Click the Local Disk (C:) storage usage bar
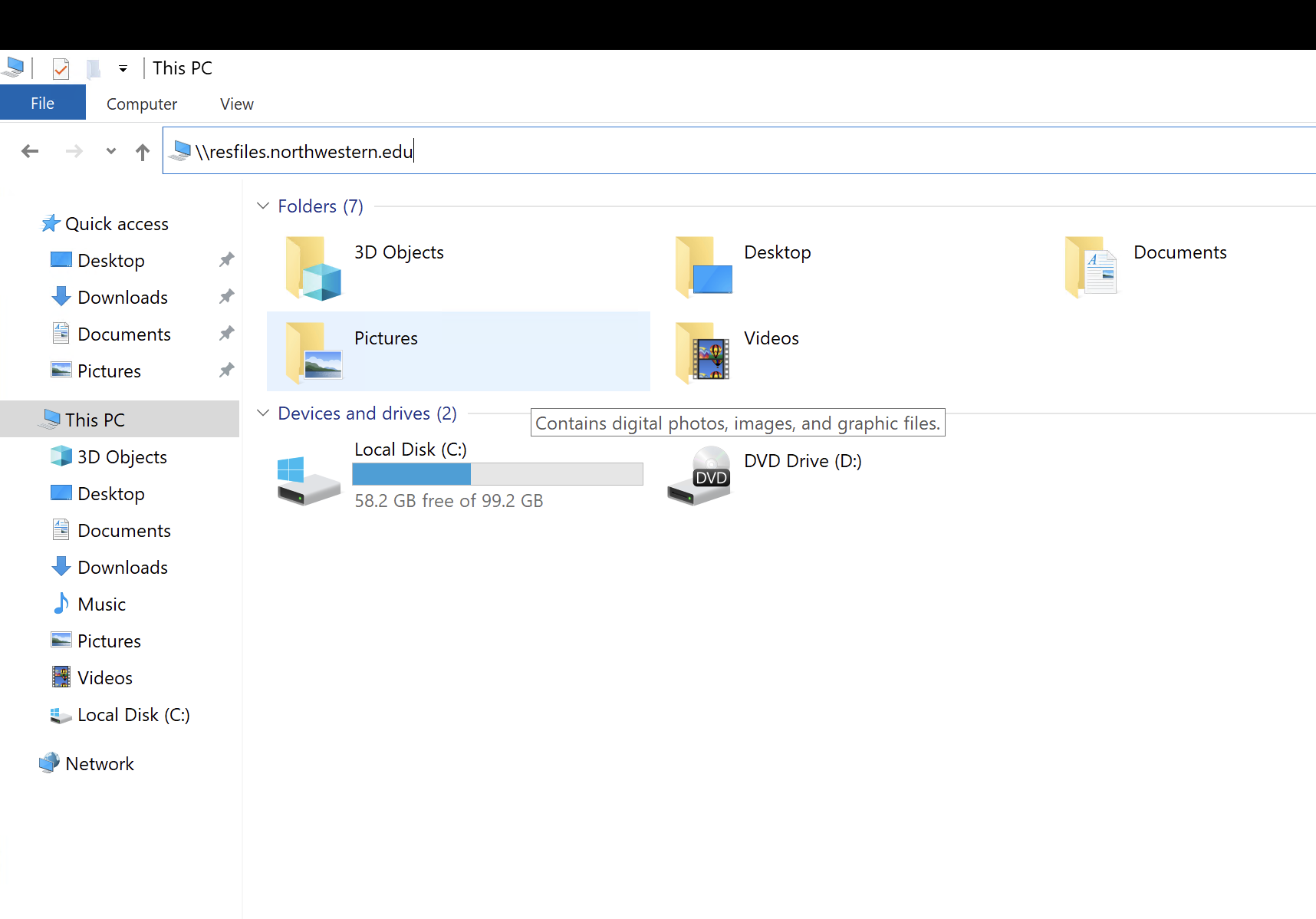 497,474
